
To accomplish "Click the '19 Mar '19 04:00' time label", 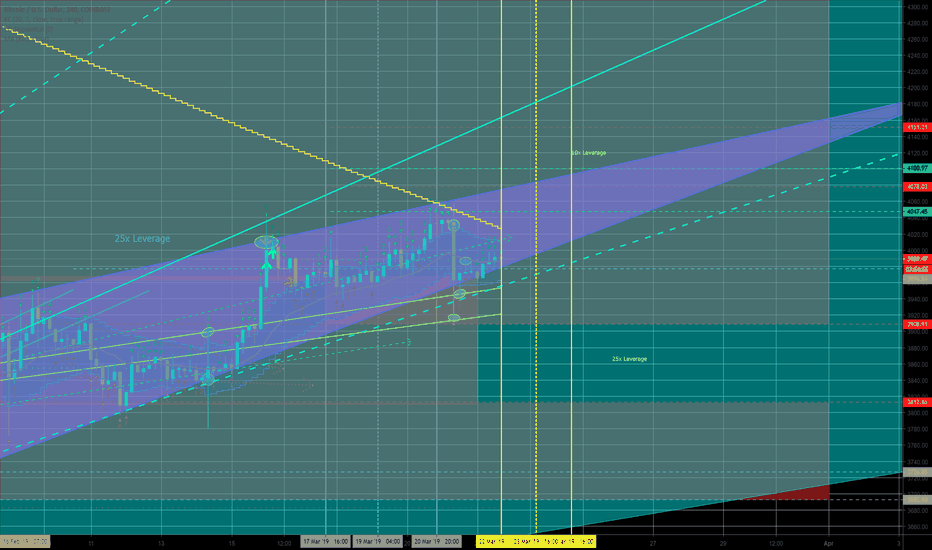I will [377, 542].
